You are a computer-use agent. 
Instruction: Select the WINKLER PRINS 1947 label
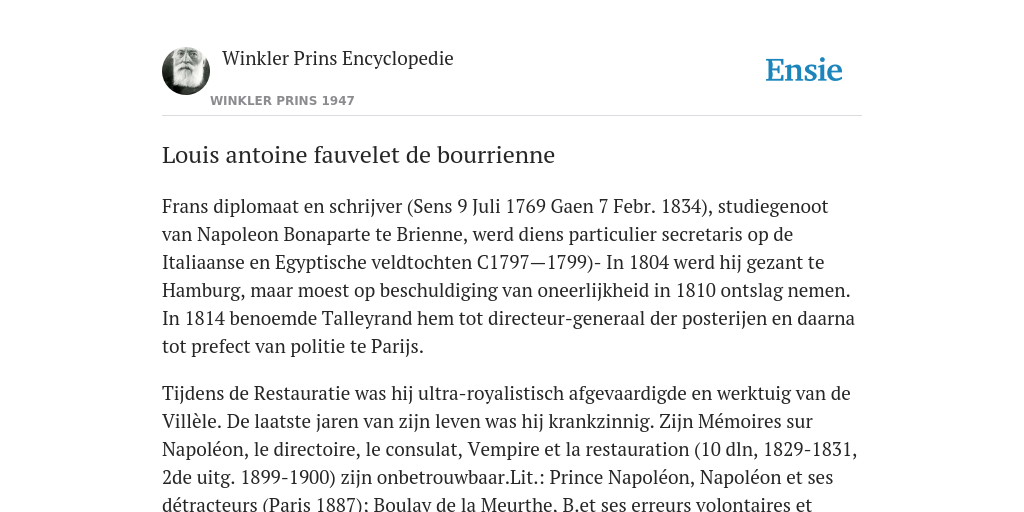click(282, 101)
